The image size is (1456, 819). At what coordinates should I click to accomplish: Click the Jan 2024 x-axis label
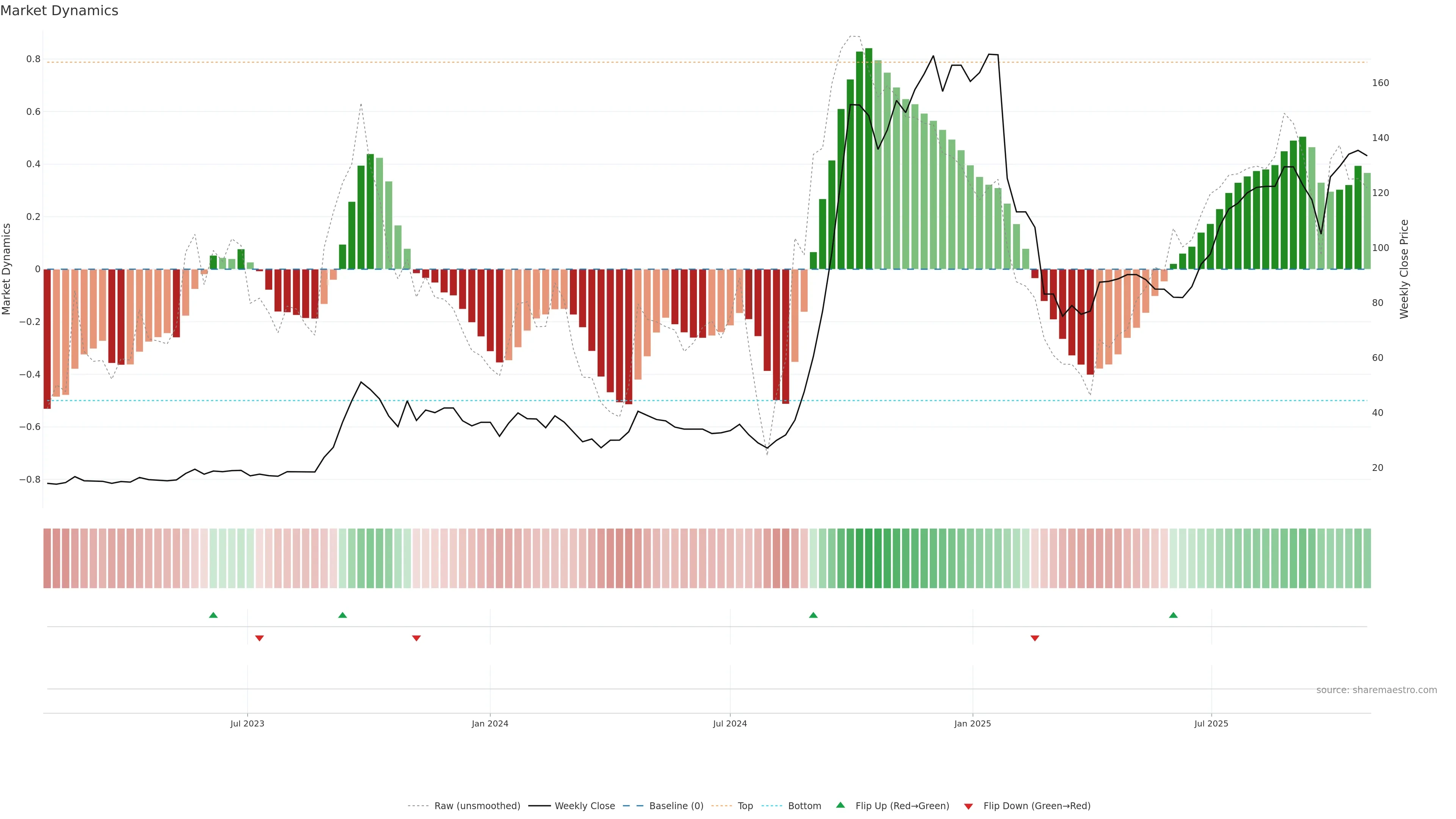(x=490, y=723)
